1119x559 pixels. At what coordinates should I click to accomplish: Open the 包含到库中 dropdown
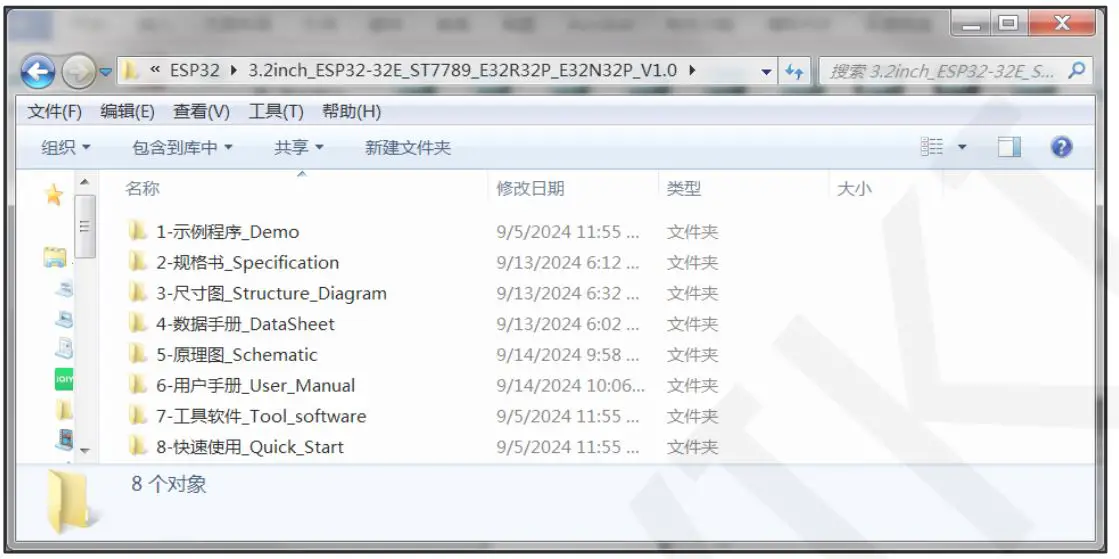coord(182,148)
